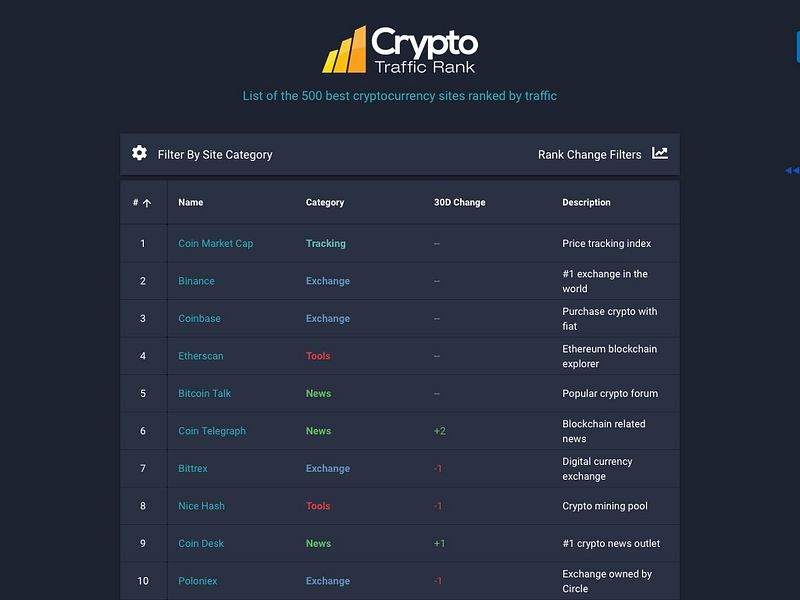Click the Rank Change Filters chart icon

[659, 154]
